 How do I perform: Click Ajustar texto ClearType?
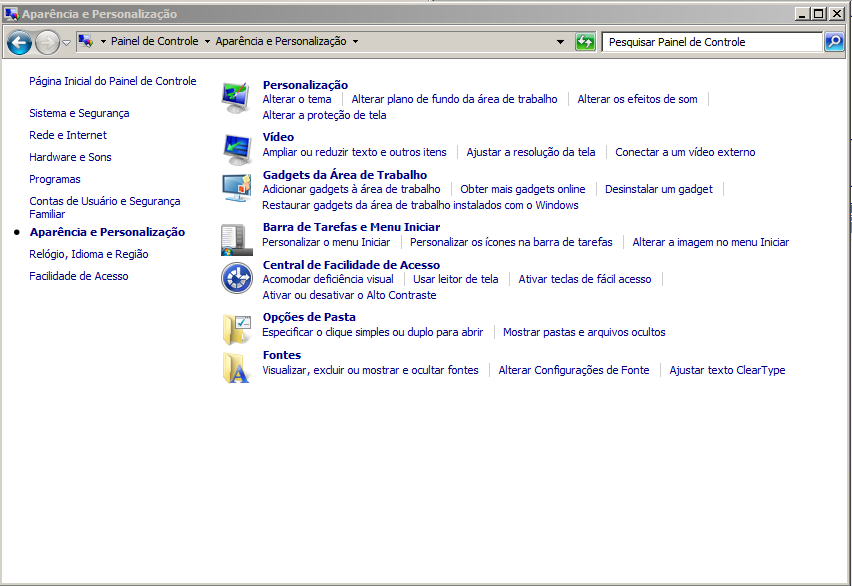coord(727,370)
